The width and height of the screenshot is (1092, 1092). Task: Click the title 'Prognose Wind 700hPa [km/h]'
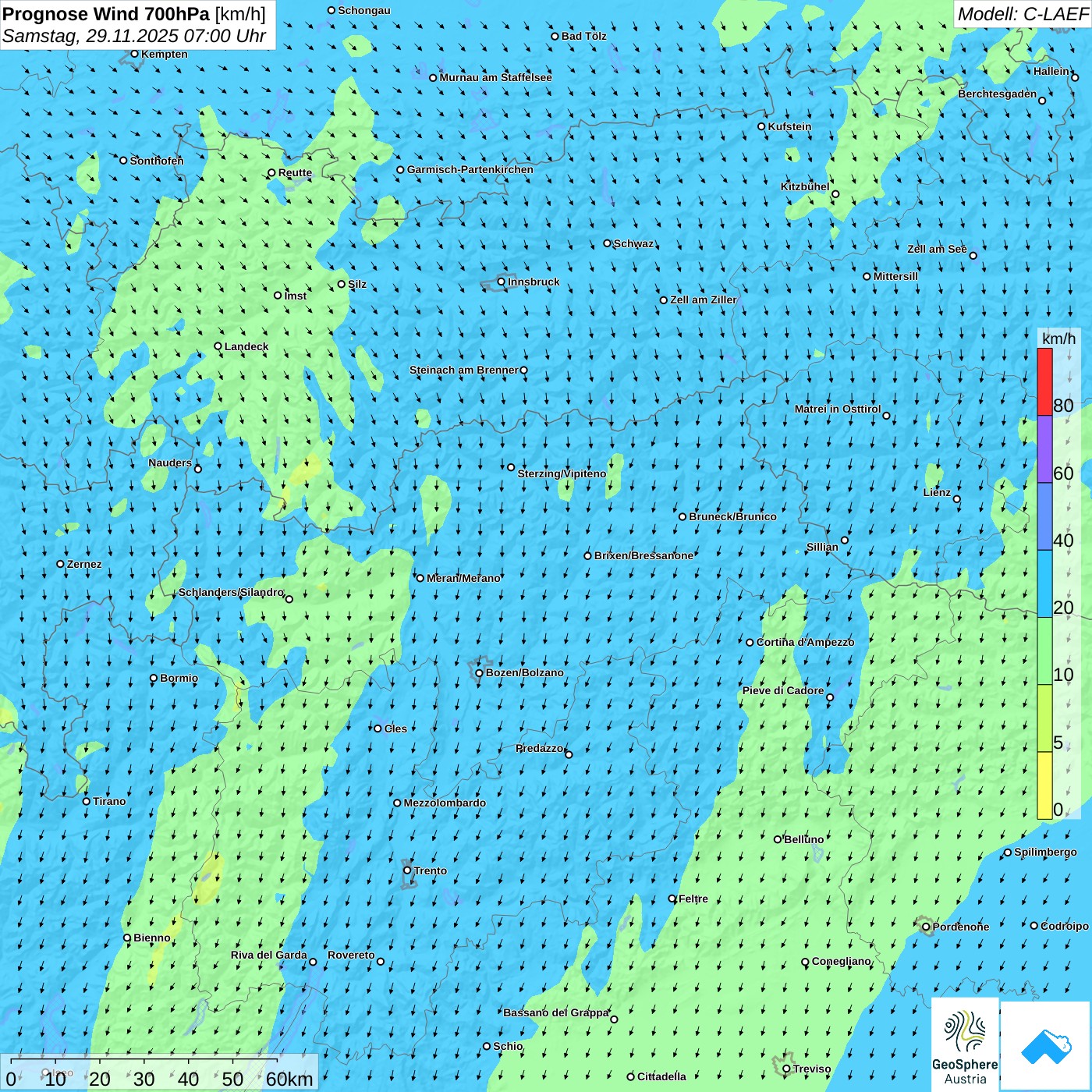click(134, 14)
